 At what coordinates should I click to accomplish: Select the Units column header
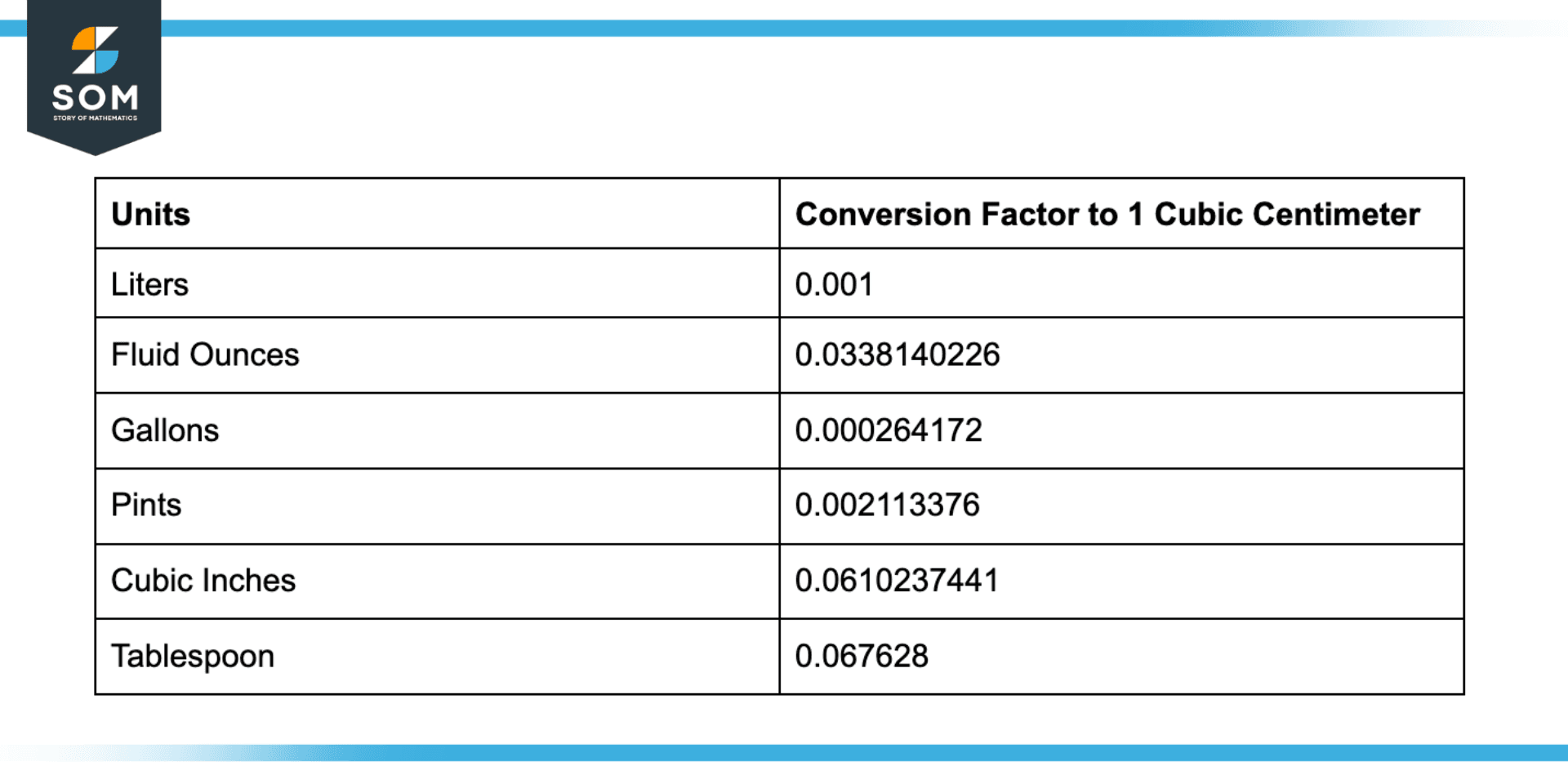click(151, 214)
